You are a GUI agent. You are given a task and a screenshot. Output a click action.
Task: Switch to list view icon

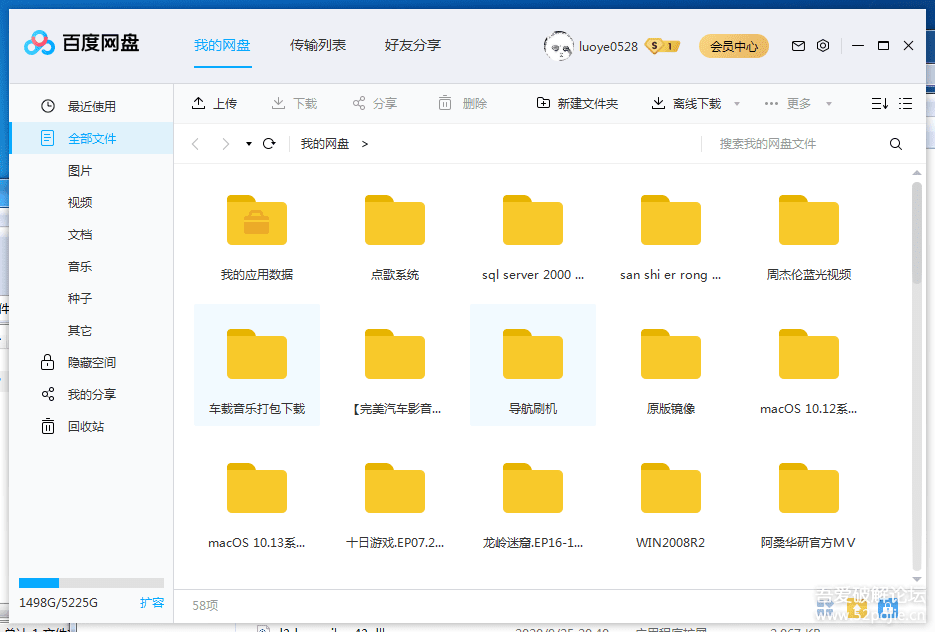(905, 104)
